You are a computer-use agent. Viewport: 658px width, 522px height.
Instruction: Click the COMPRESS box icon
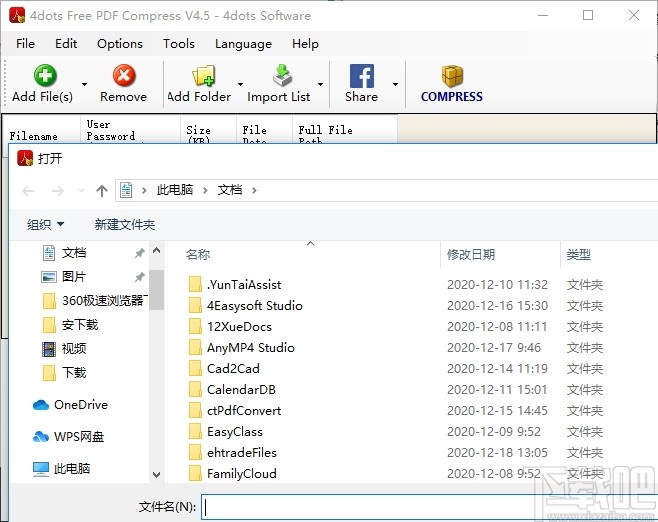tap(452, 76)
